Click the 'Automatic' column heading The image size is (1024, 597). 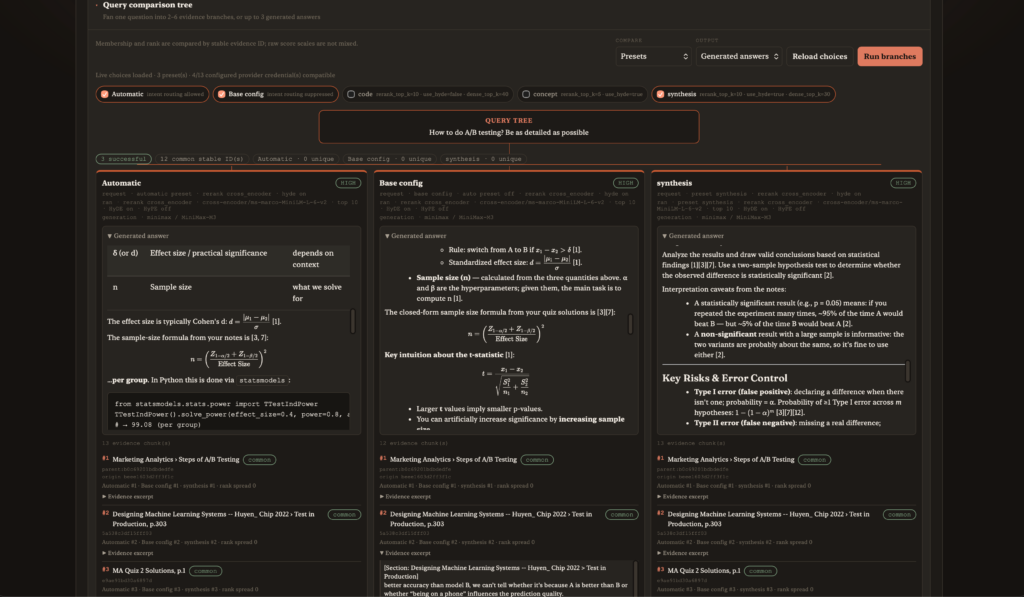coord(121,183)
